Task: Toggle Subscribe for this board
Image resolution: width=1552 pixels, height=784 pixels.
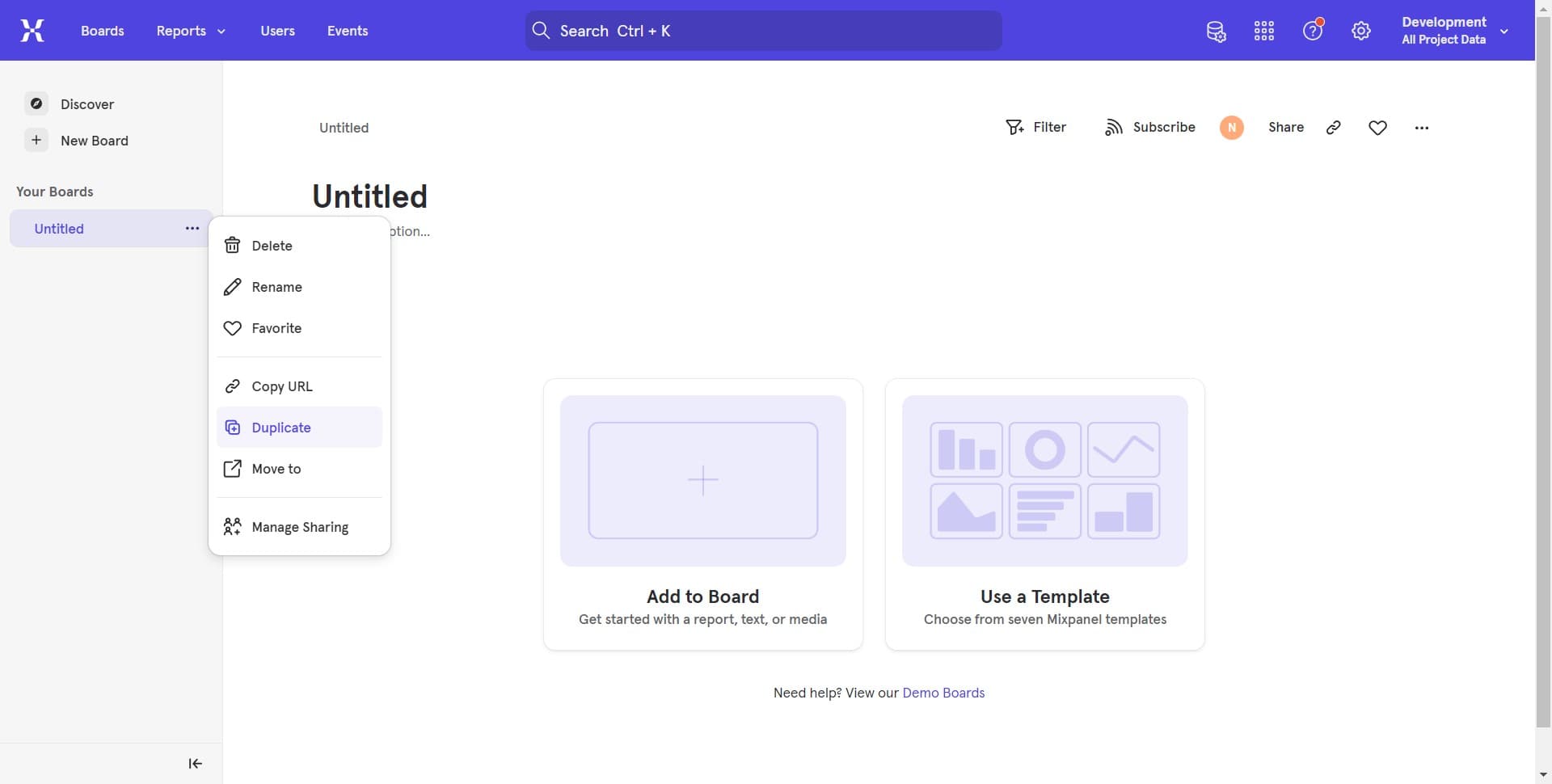Action: (x=1149, y=128)
